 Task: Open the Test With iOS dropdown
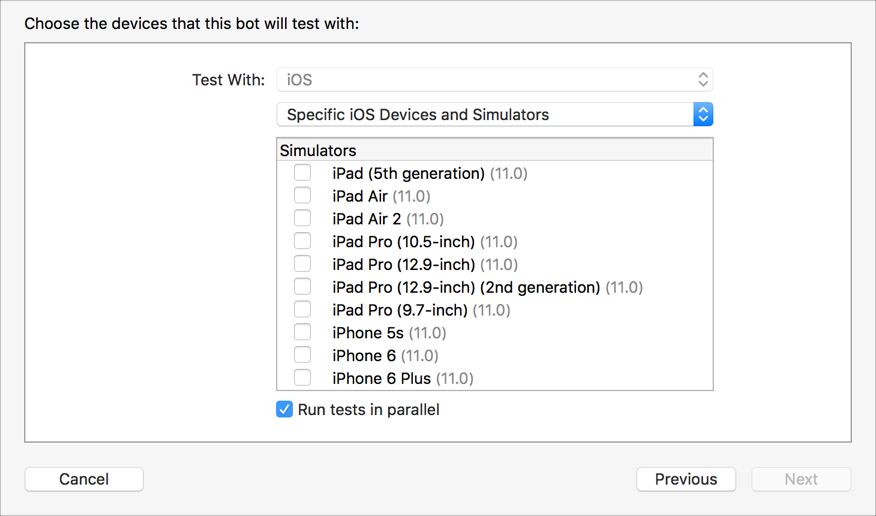(x=494, y=80)
